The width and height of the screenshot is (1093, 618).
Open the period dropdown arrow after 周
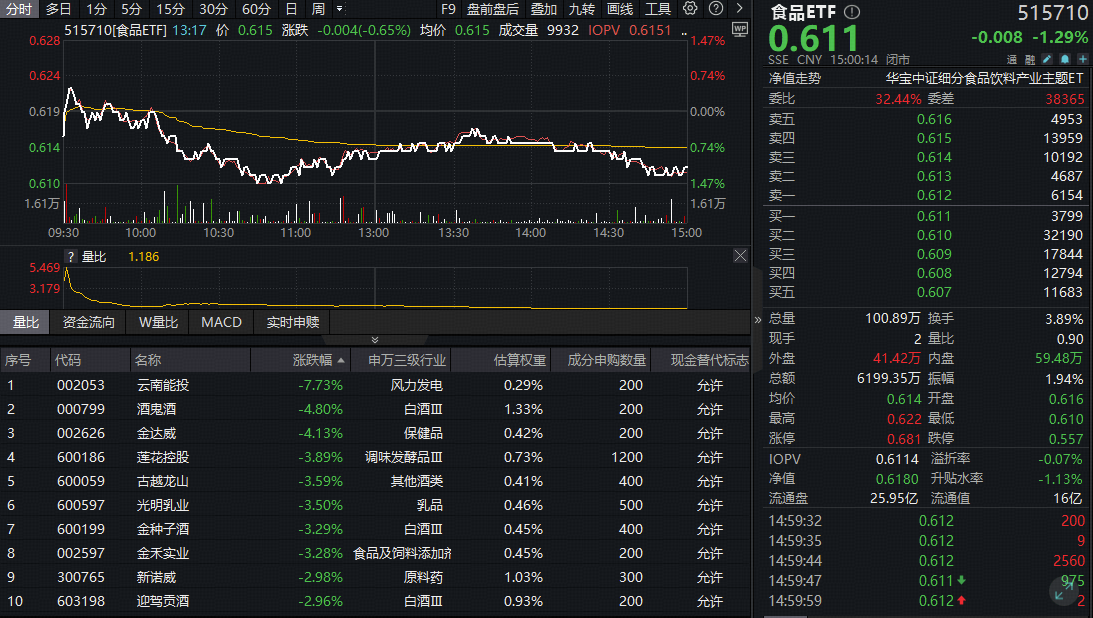click(337, 9)
